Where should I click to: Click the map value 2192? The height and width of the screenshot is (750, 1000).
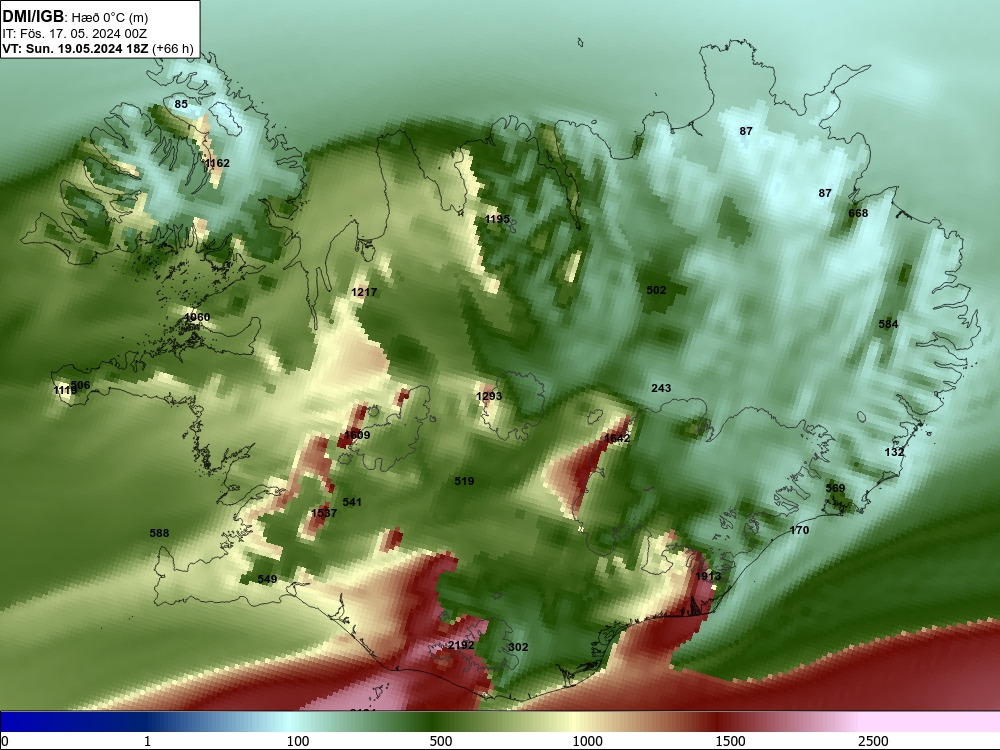pyautogui.click(x=461, y=645)
